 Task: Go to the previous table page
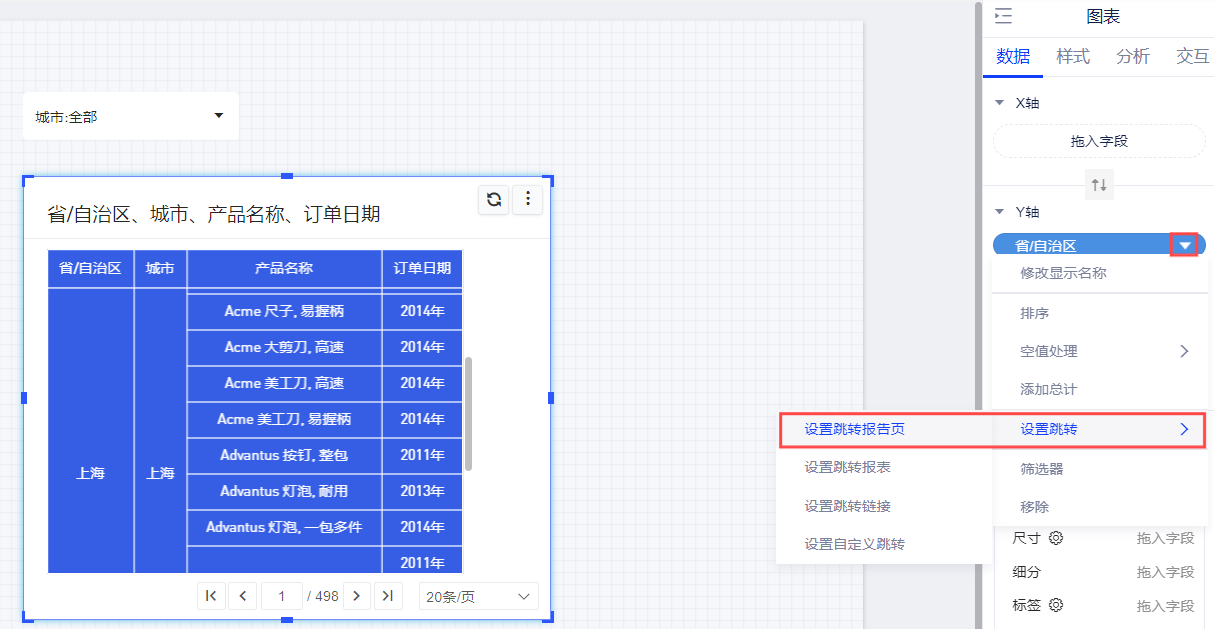[x=242, y=596]
